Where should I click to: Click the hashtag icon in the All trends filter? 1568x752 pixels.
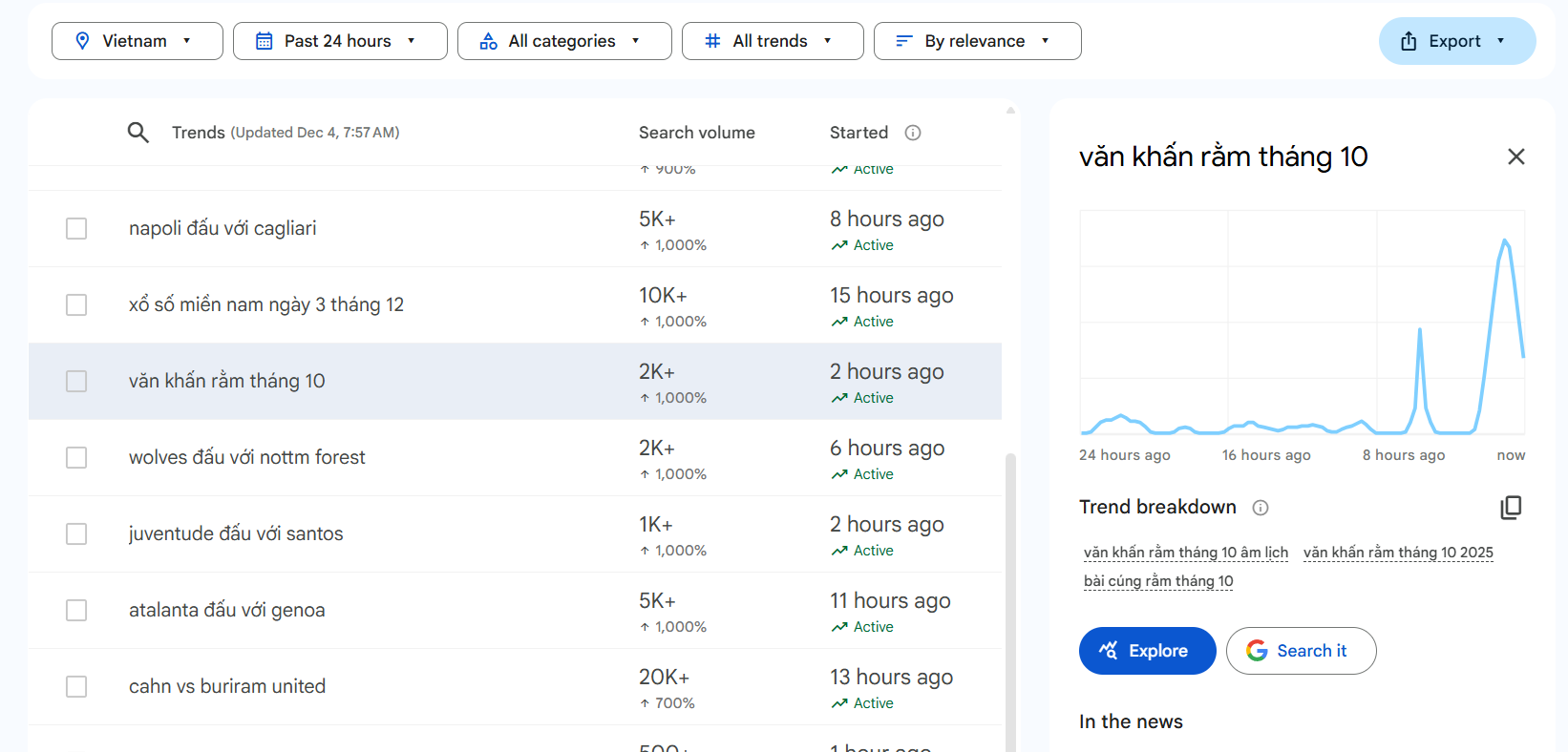(x=712, y=41)
